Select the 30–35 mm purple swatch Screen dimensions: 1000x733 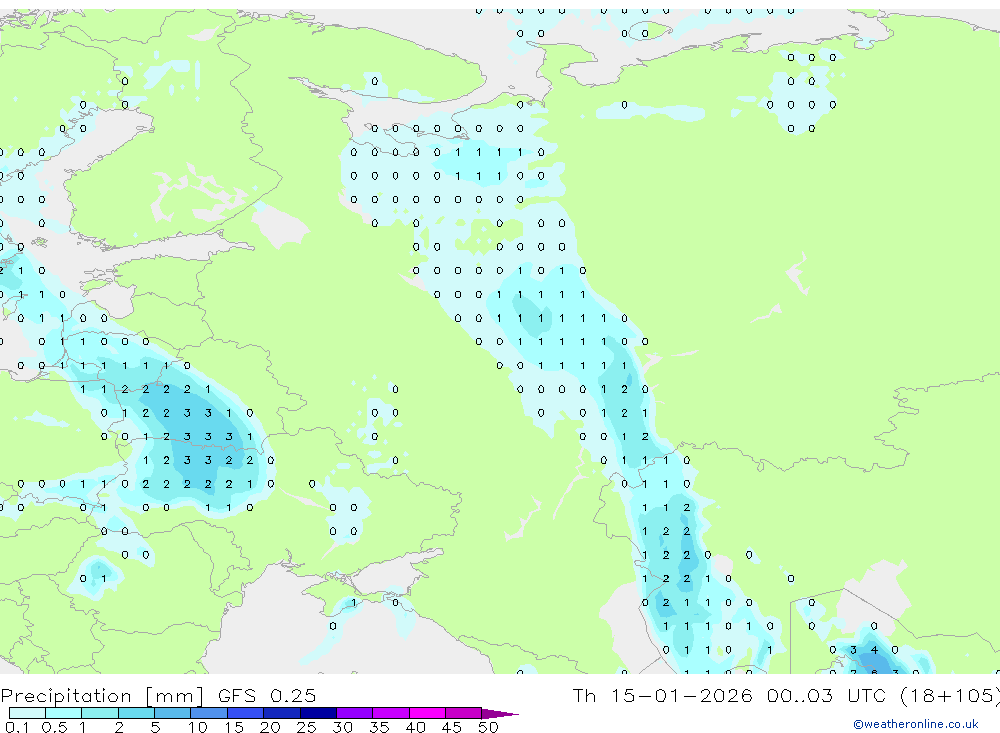(355, 713)
